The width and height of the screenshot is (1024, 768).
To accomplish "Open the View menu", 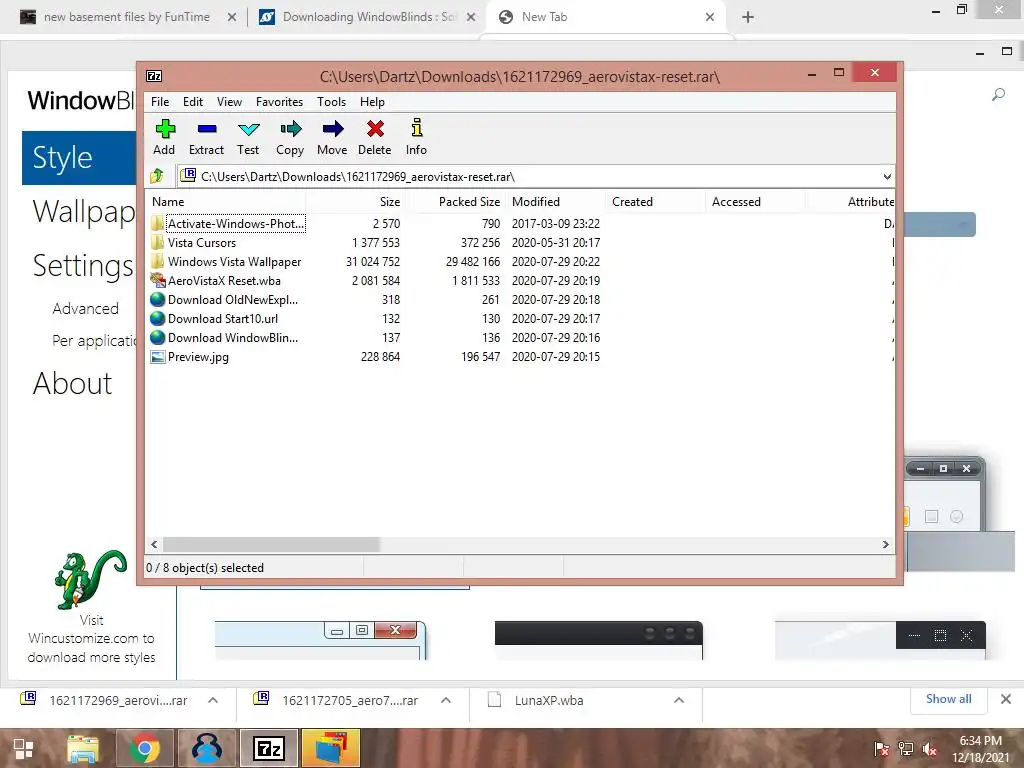I will point(229,102).
